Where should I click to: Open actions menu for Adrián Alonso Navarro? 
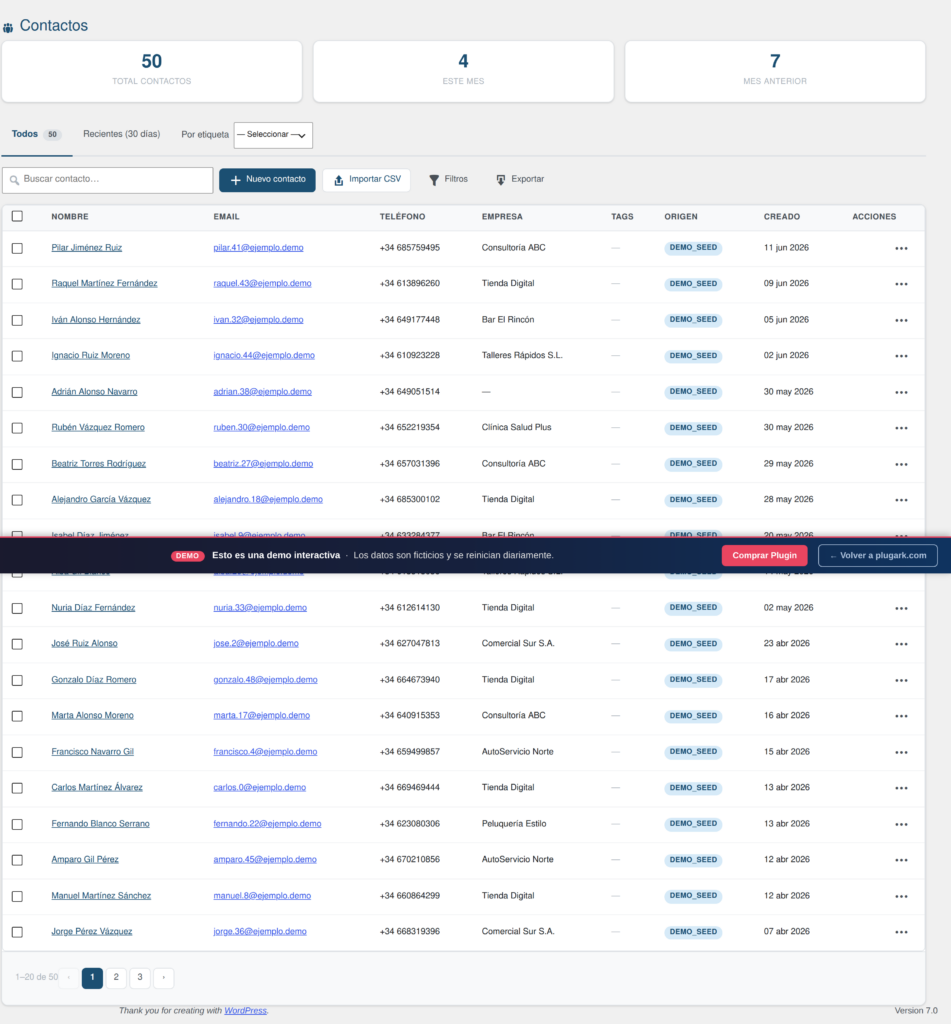(901, 392)
